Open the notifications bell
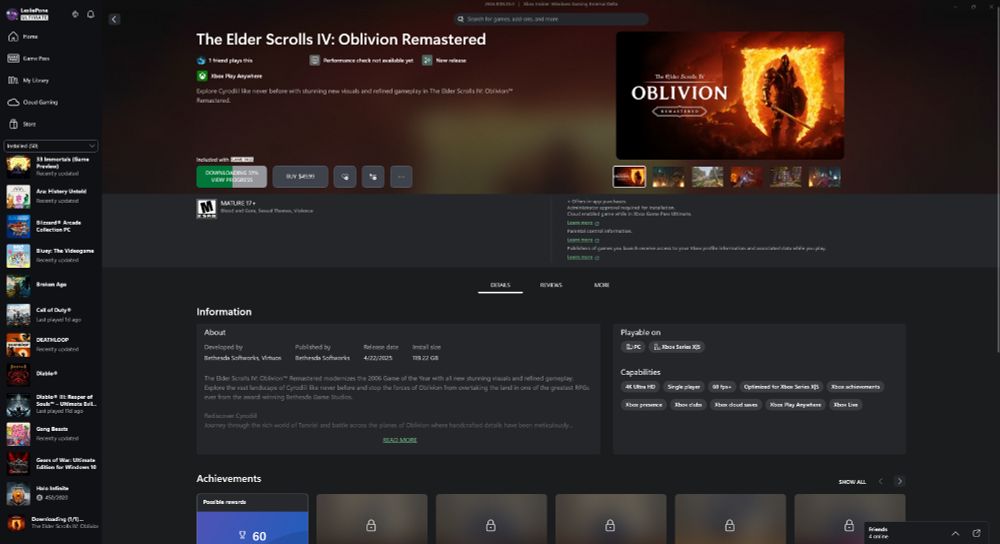This screenshot has height=544, width=1000. [91, 14]
